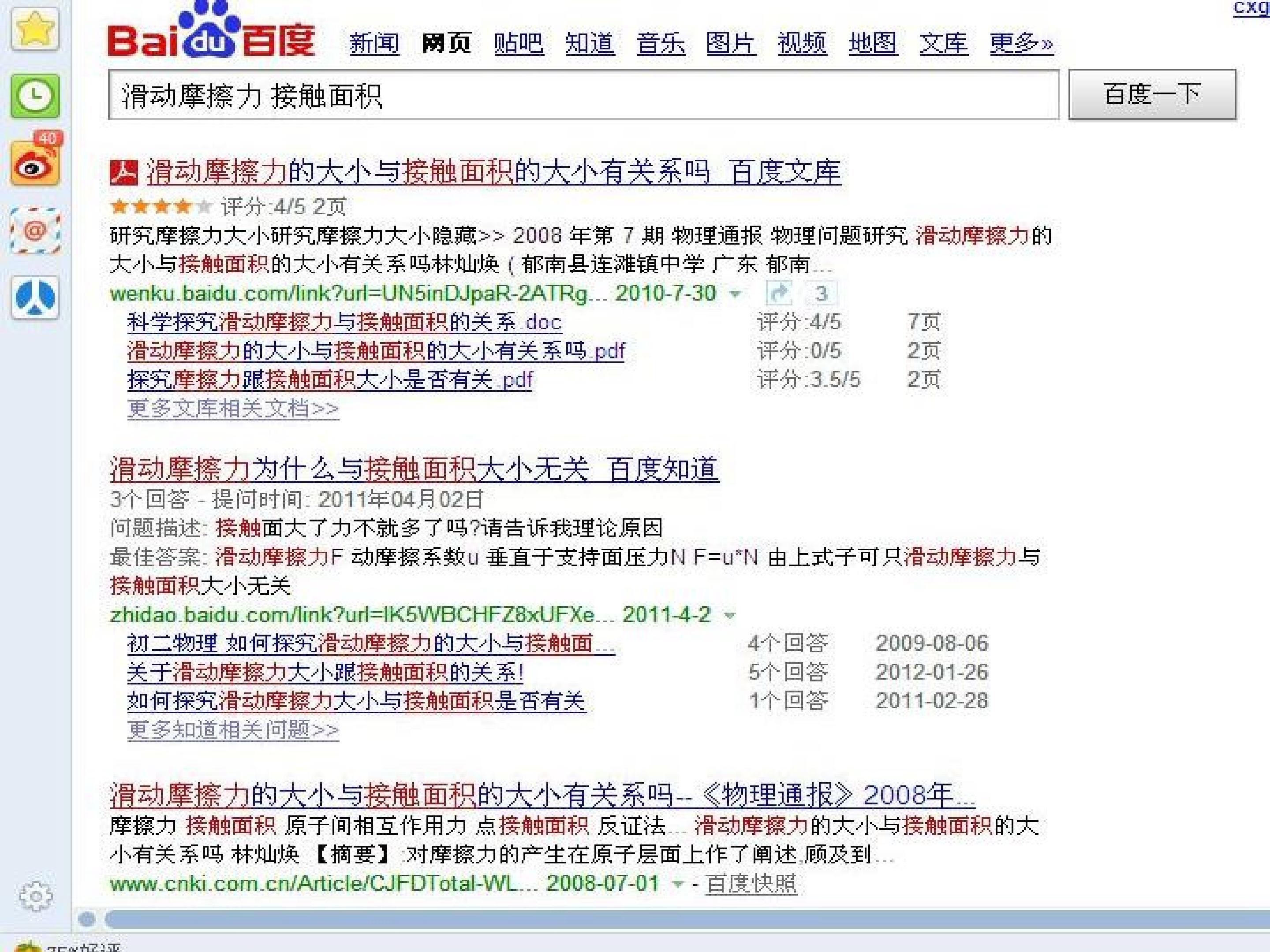Screen dimensions: 1270x952
Task: Click 评分:0/5 rating text
Action: tap(799, 351)
